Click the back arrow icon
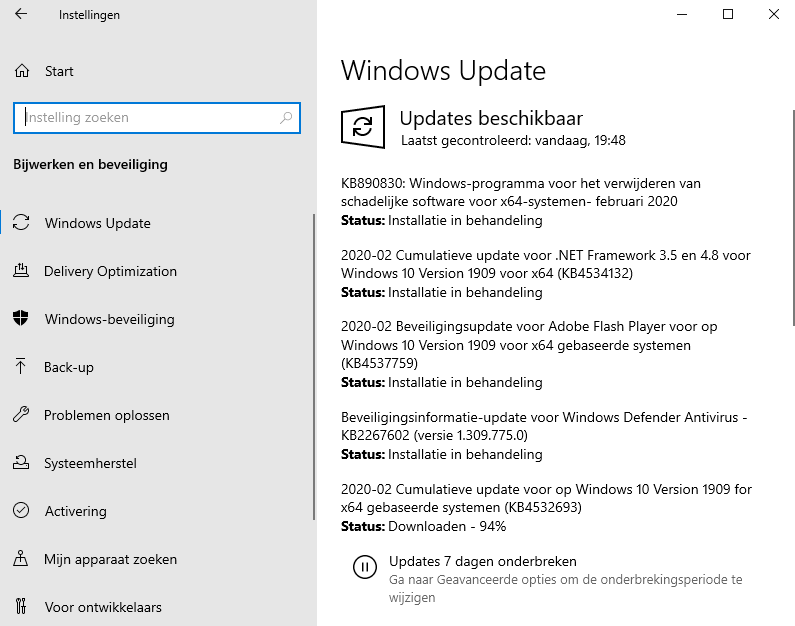This screenshot has width=795, height=626. (x=22, y=15)
